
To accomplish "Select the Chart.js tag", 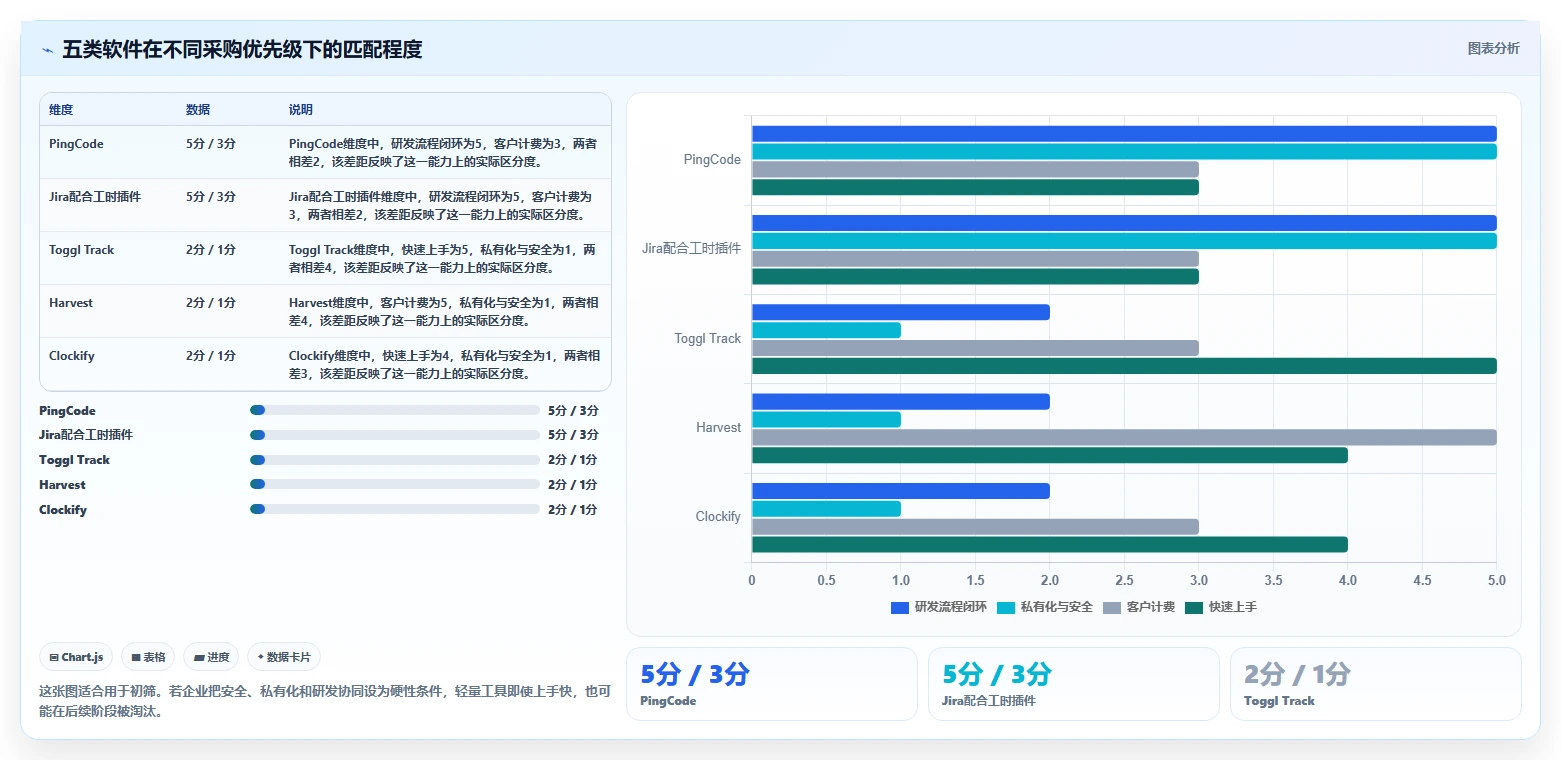I will coord(76,657).
